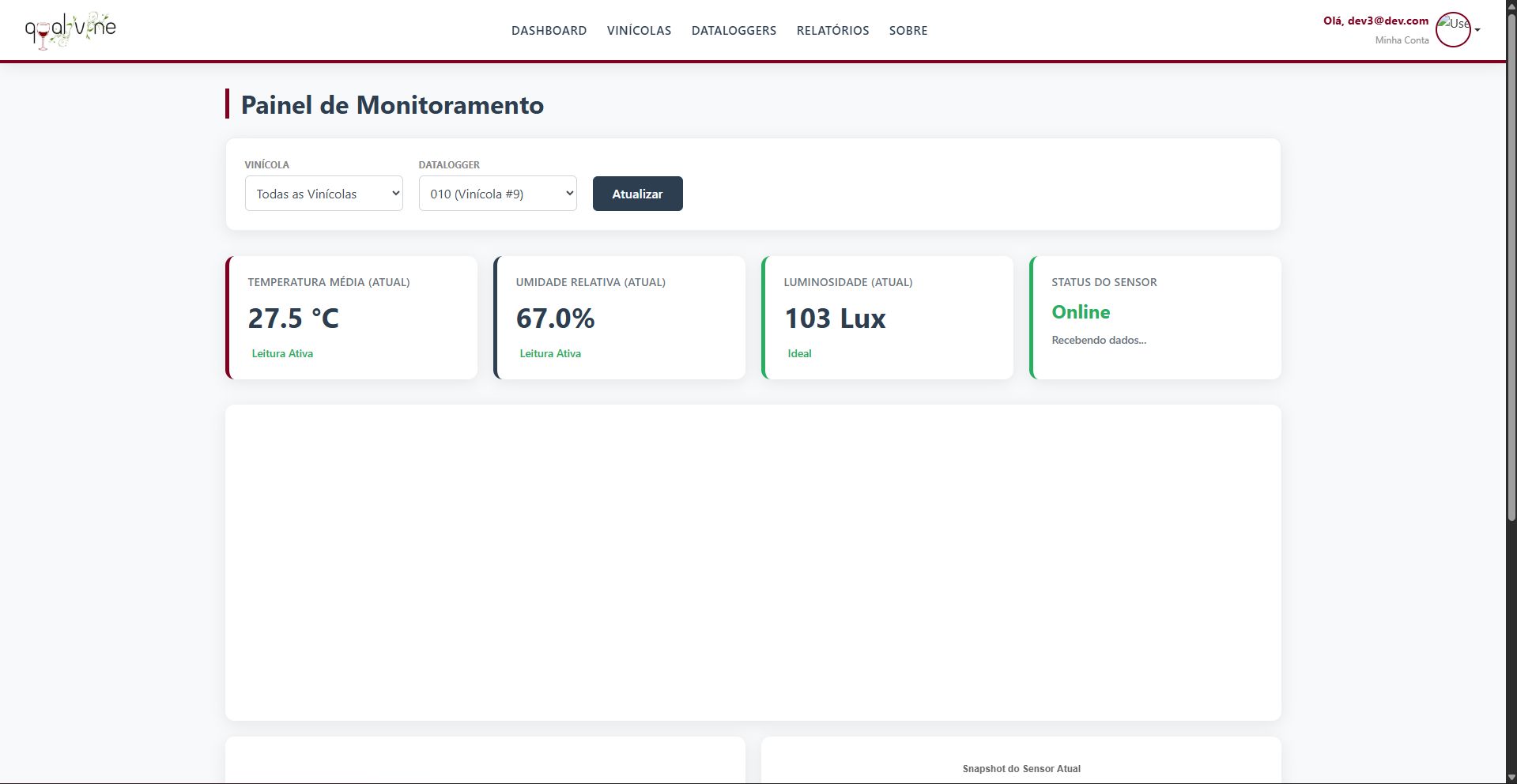Select the Umidade Relativa card

620,318
